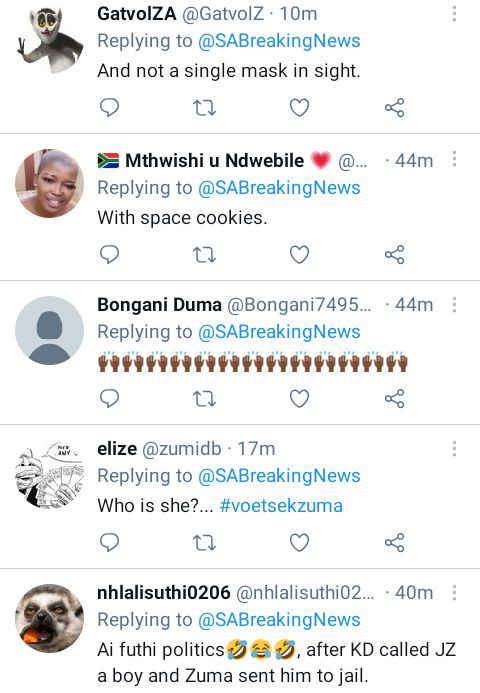Like the 'With space cookies' tweet
480x693 pixels.
tap(299, 255)
